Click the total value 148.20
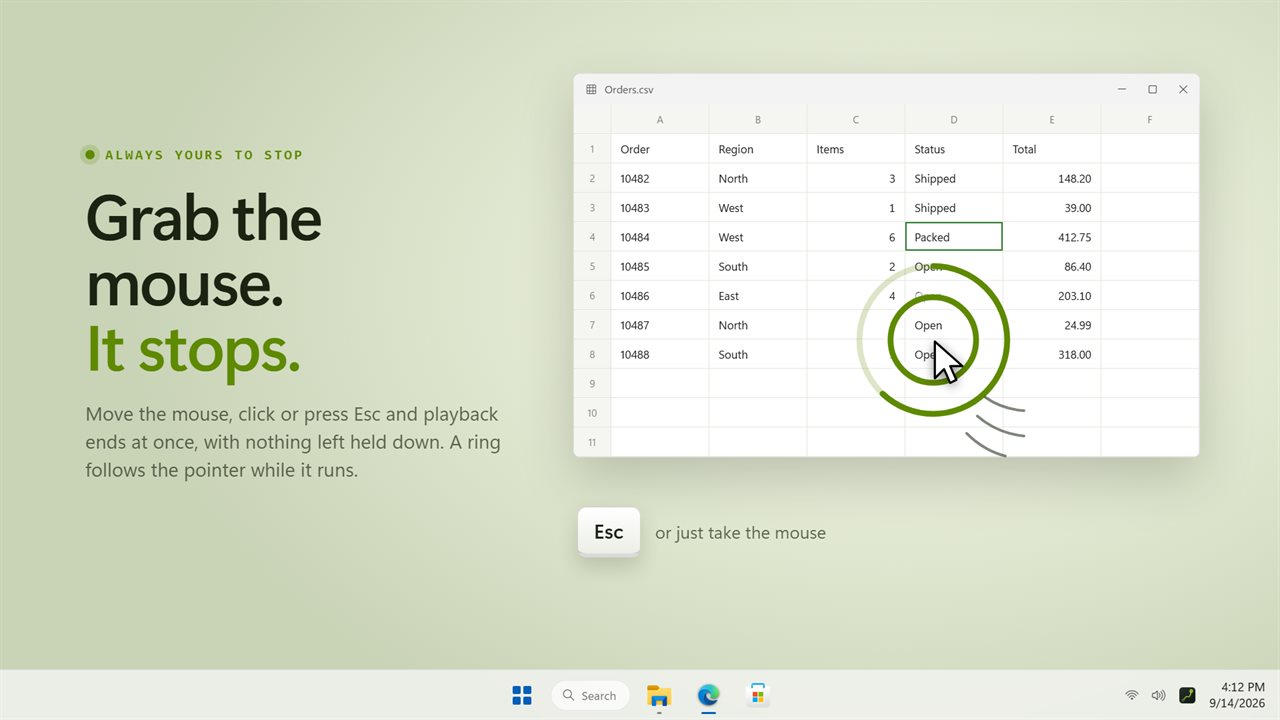Image resolution: width=1280 pixels, height=720 pixels. 1052,178
